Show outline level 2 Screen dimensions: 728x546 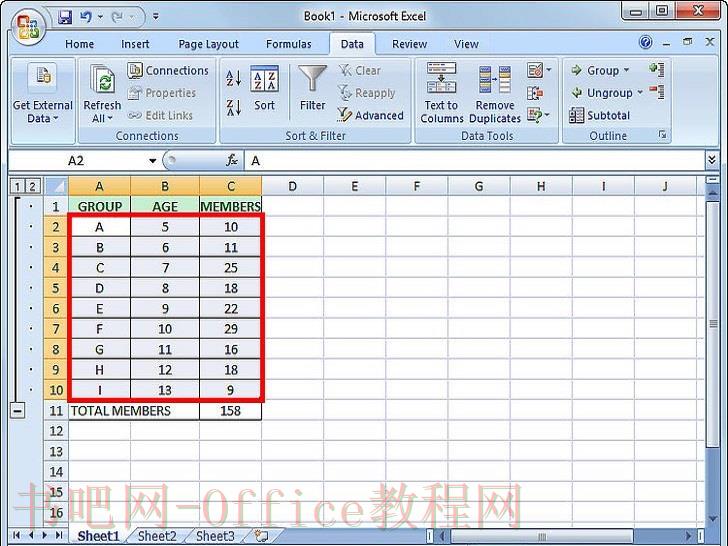click(x=32, y=187)
